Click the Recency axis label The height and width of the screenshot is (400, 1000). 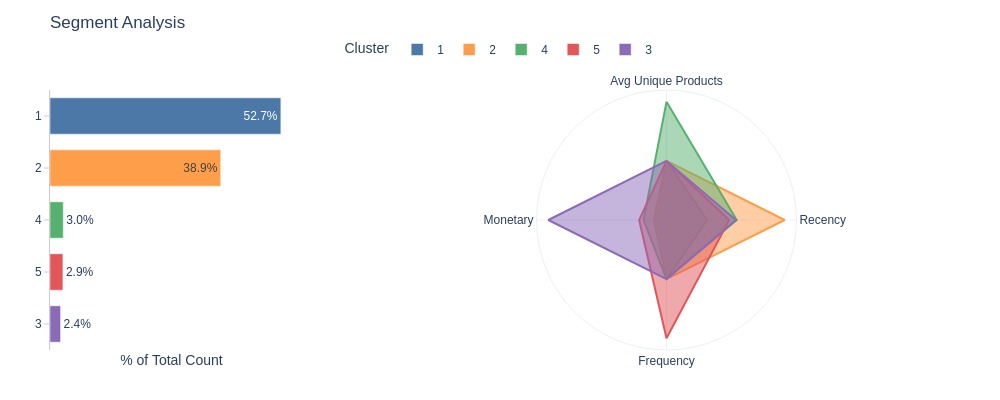pyautogui.click(x=823, y=220)
